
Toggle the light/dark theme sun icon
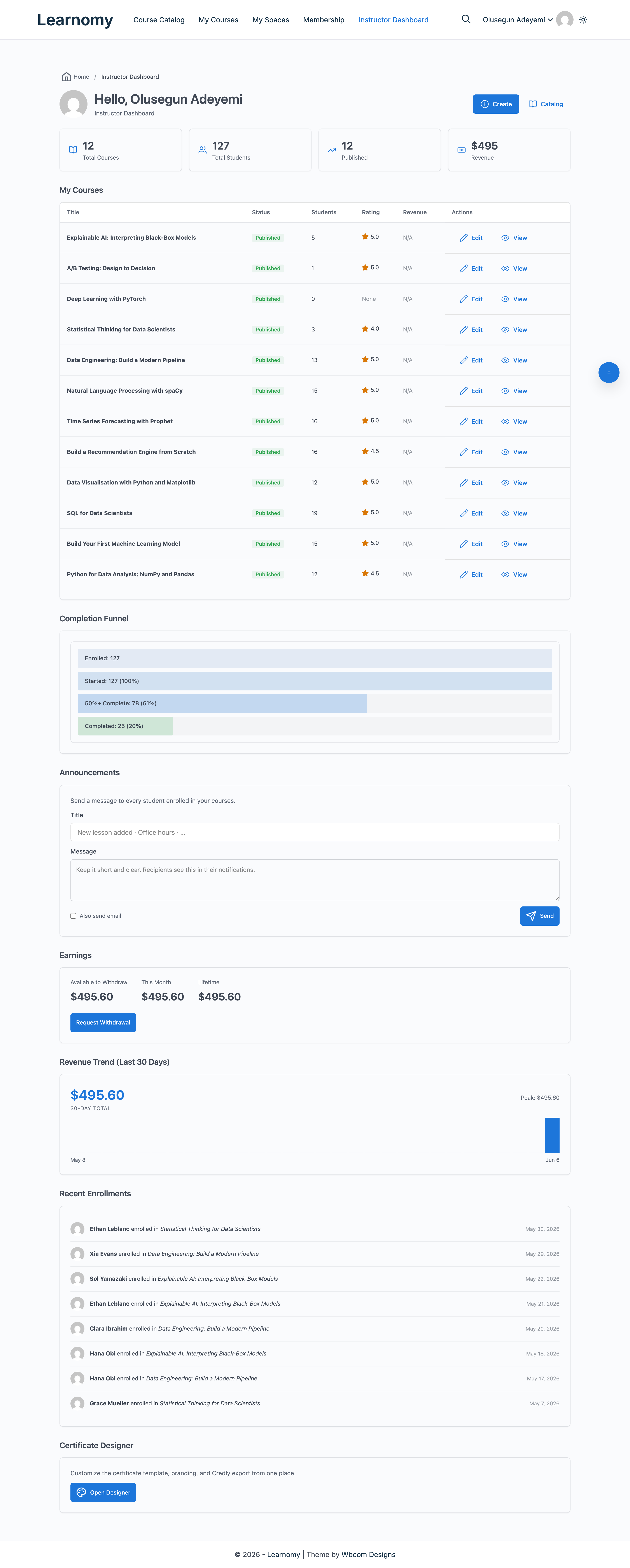click(583, 19)
